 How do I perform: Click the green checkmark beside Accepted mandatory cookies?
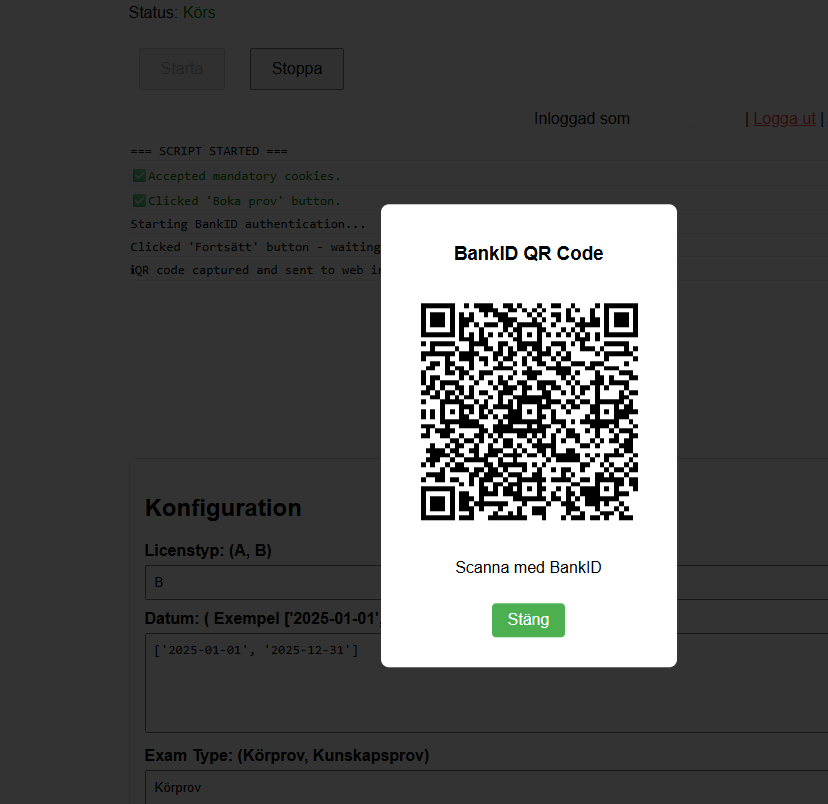139,176
